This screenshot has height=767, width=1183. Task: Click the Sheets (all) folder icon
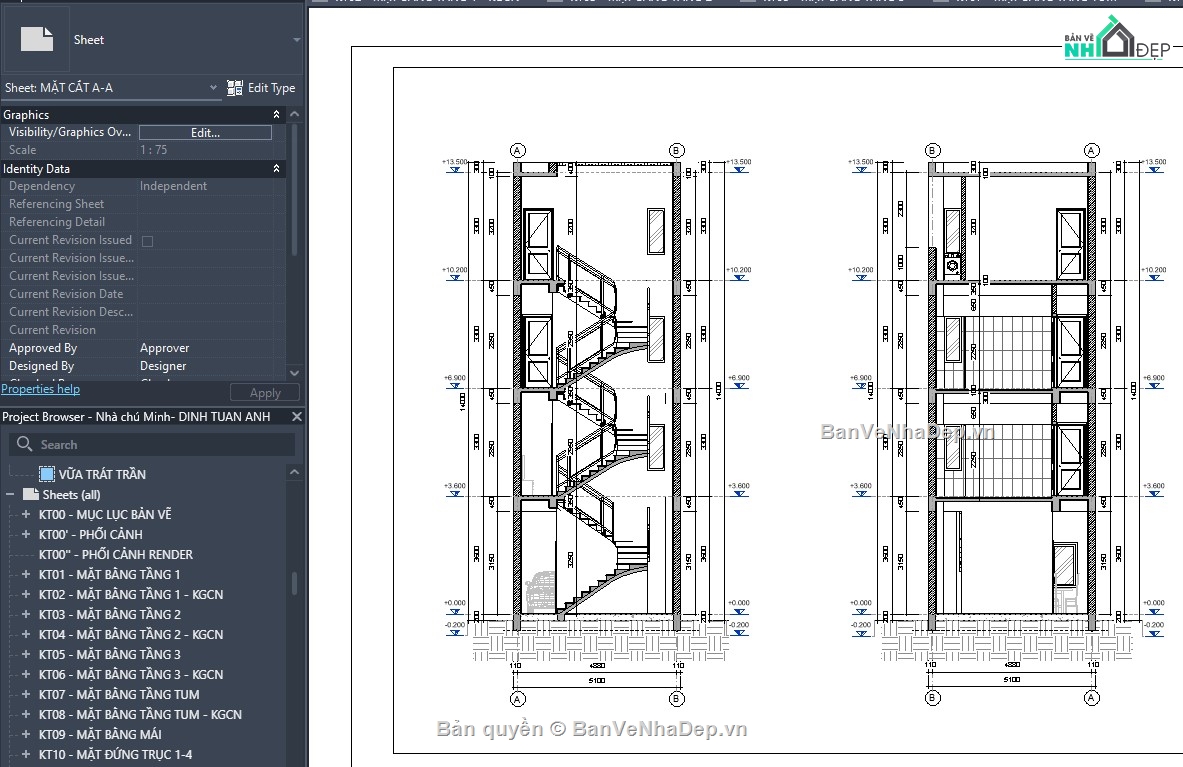pyautogui.click(x=31, y=495)
